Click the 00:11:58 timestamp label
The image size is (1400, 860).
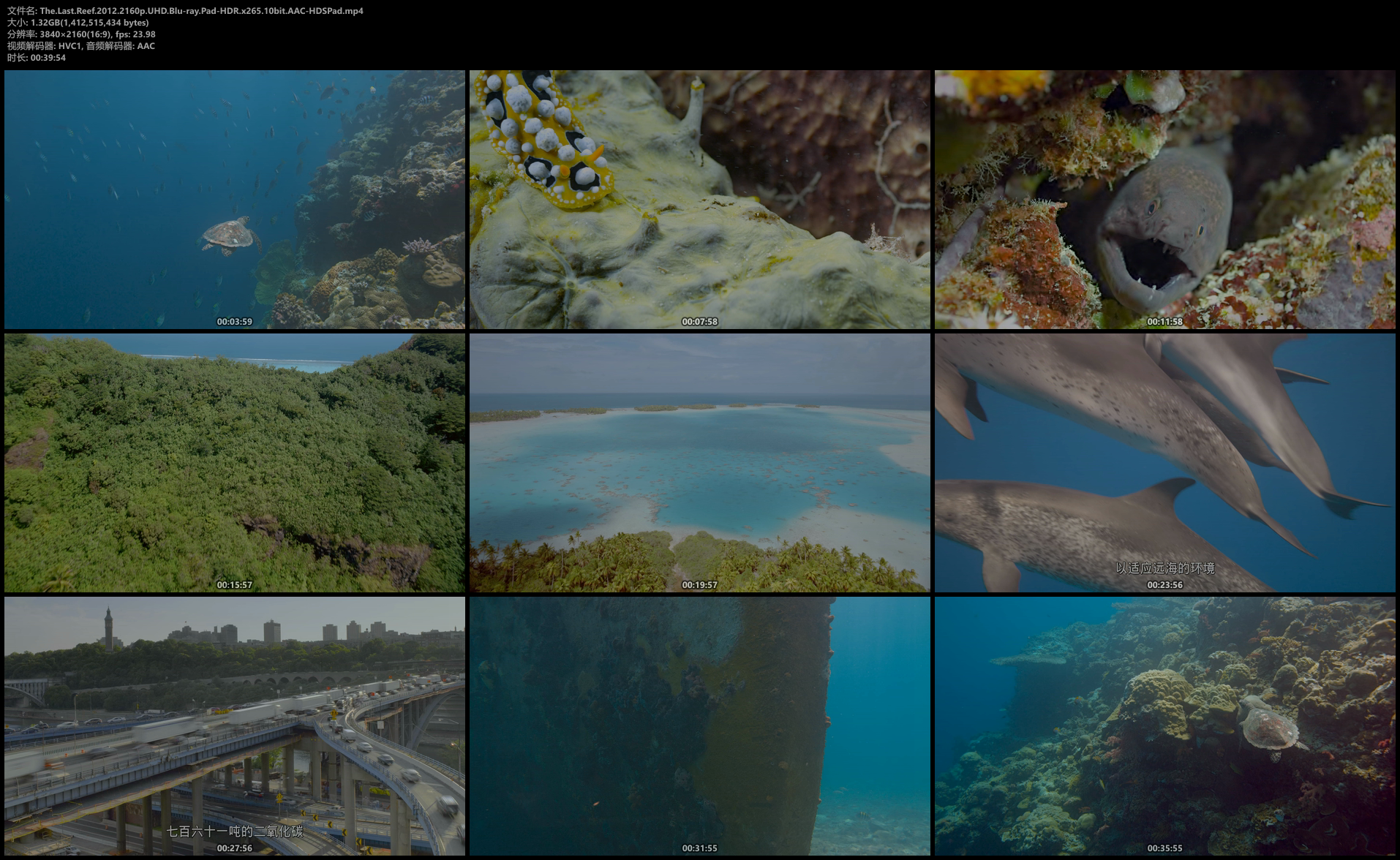tap(1164, 322)
